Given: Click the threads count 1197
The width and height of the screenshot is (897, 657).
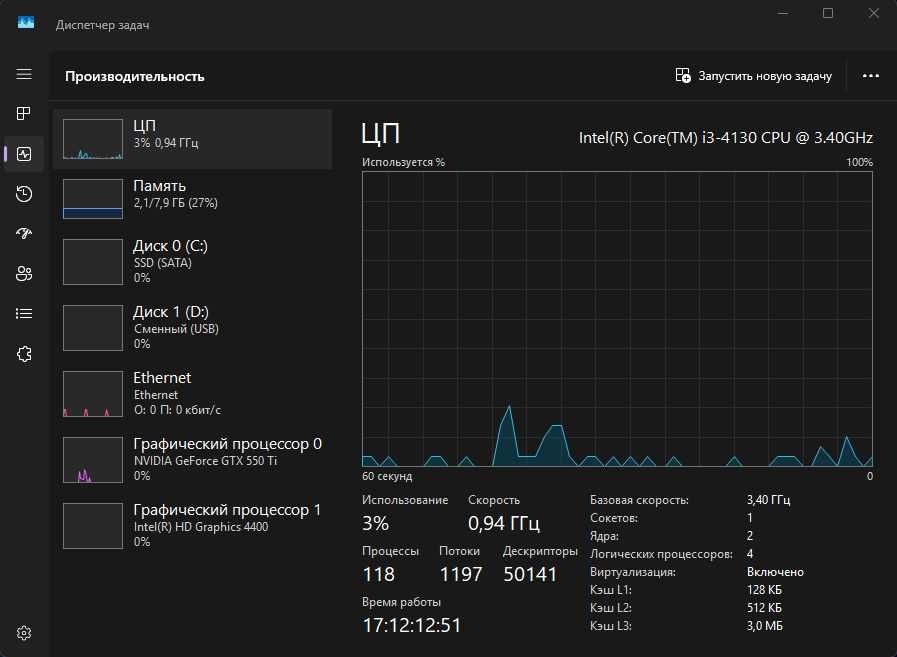Looking at the screenshot, I should pyautogui.click(x=461, y=574).
